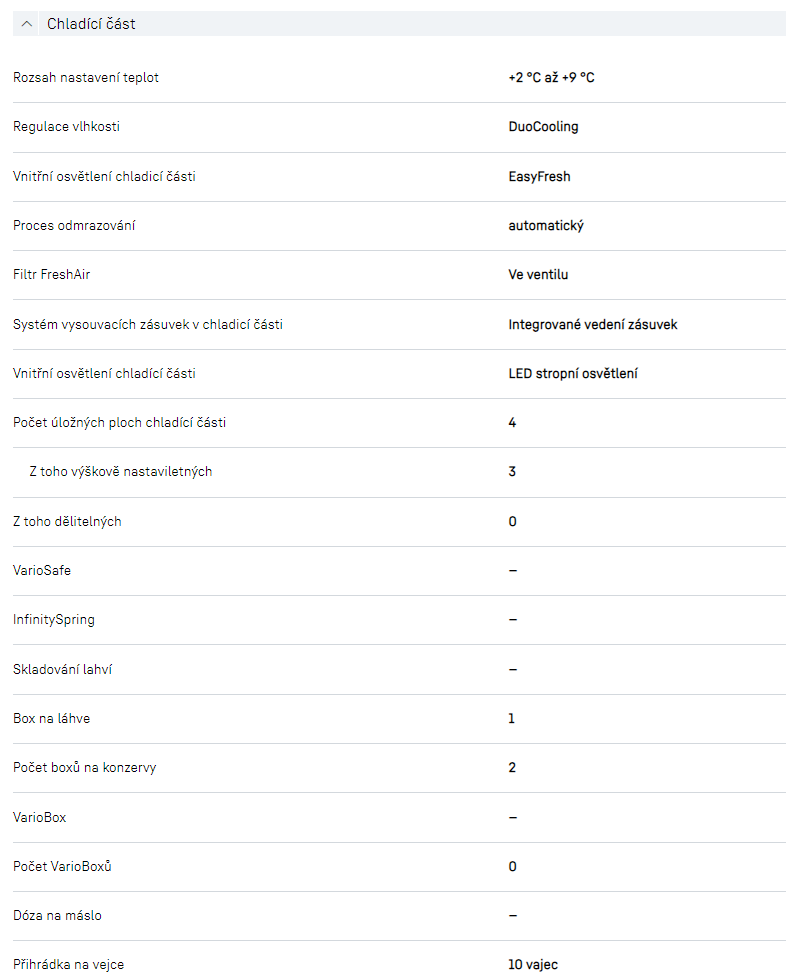Viewport: 786px width, 977px height.
Task: Click the VarioSafe row label
Action: coord(42,571)
